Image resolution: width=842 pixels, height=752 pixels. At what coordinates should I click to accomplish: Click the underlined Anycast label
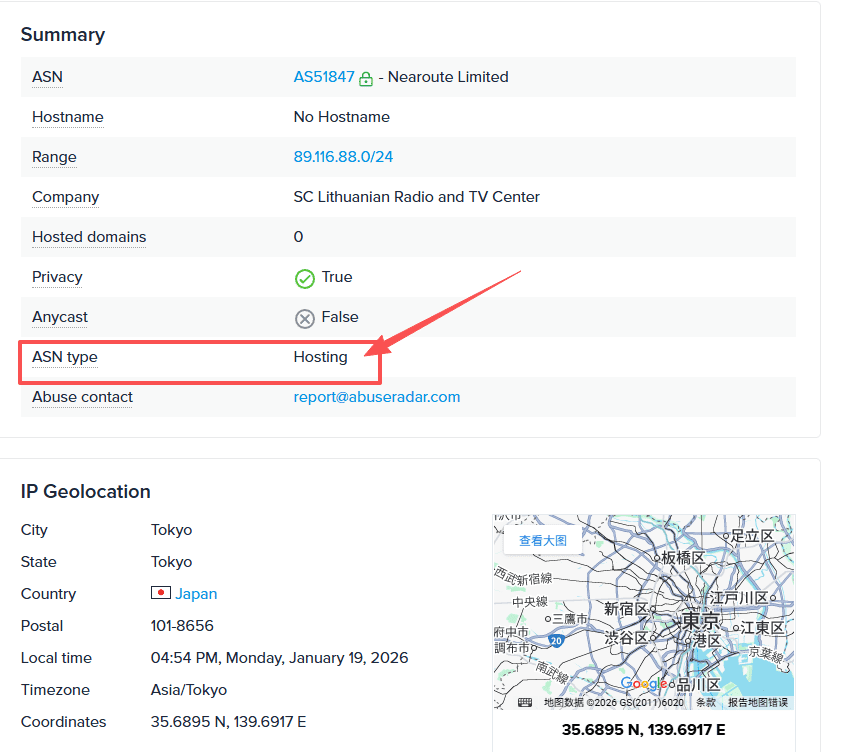60,317
